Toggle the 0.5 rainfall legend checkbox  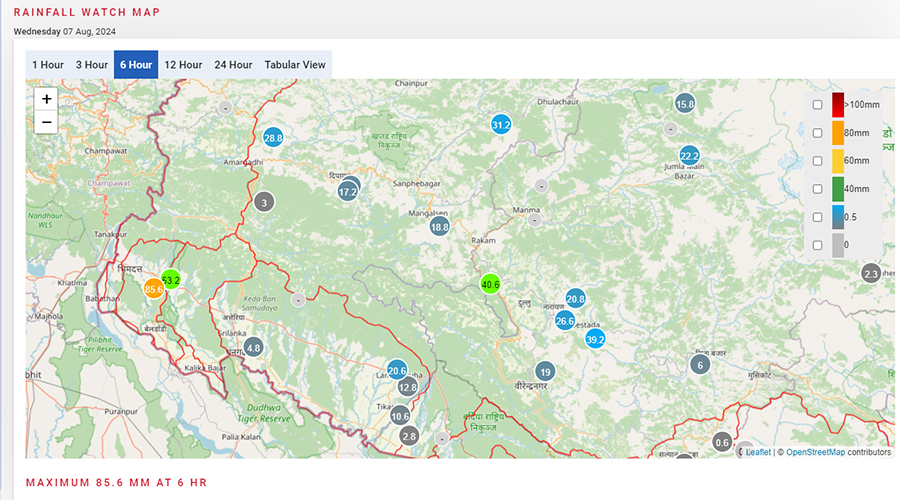tap(817, 217)
